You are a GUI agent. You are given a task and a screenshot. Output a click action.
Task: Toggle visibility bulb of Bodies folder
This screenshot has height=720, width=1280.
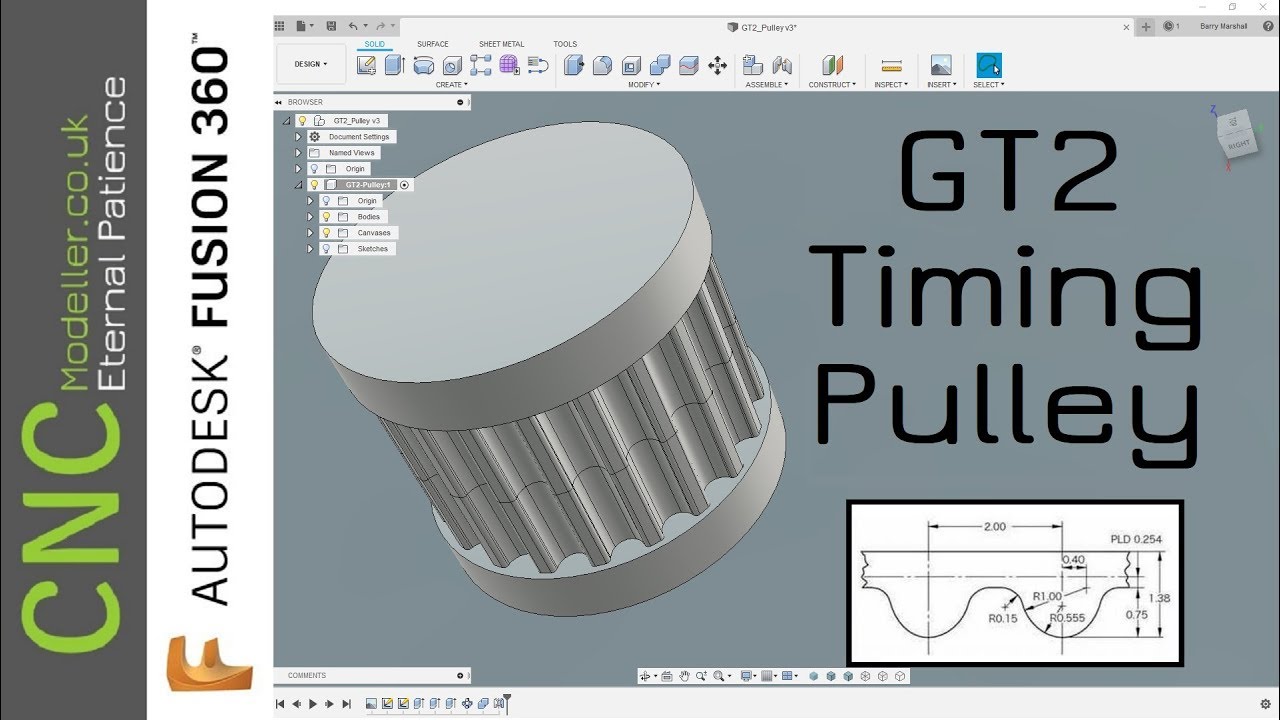(325, 217)
